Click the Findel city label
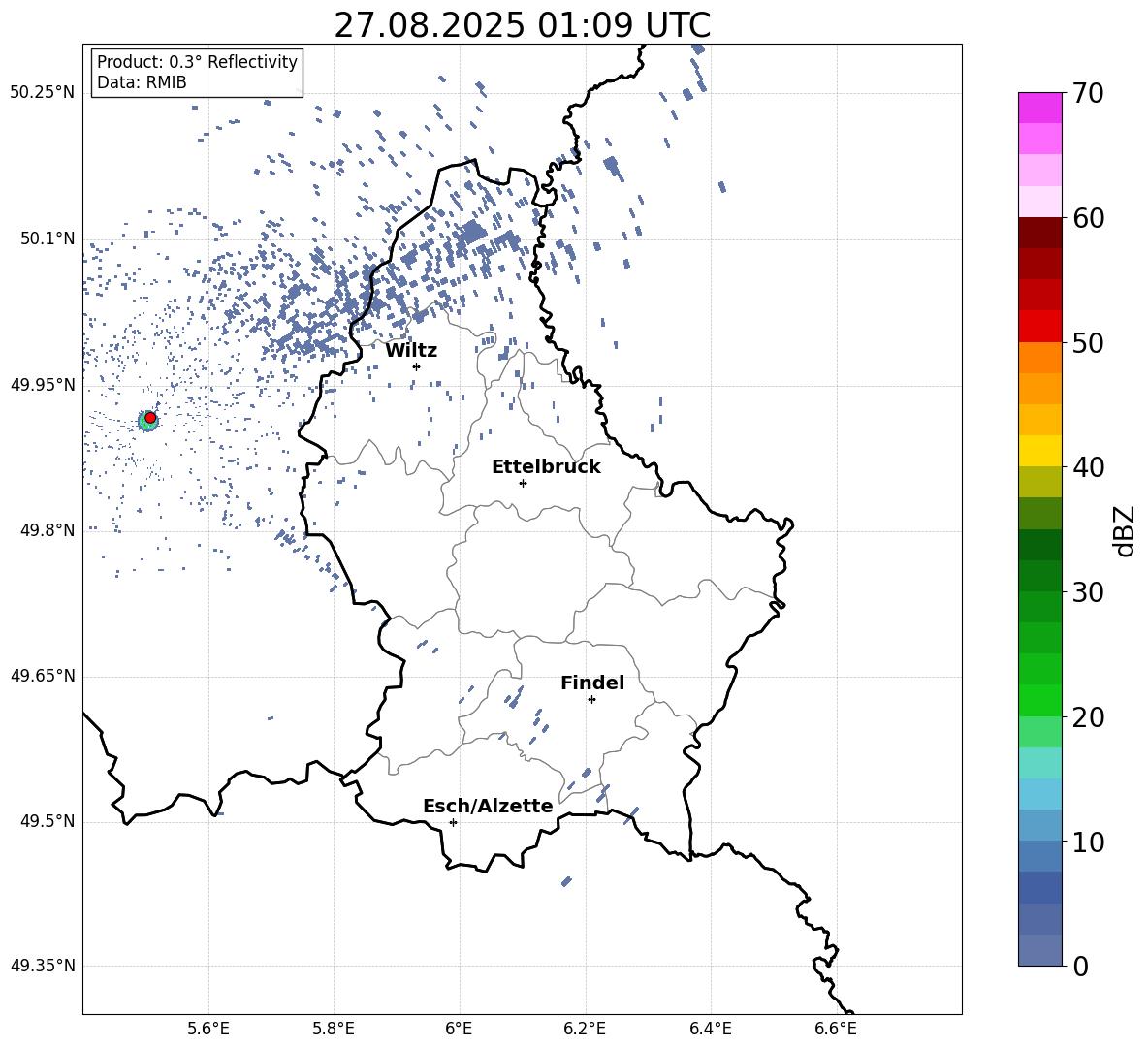Viewport: 1148px width, 1048px height. (x=592, y=683)
